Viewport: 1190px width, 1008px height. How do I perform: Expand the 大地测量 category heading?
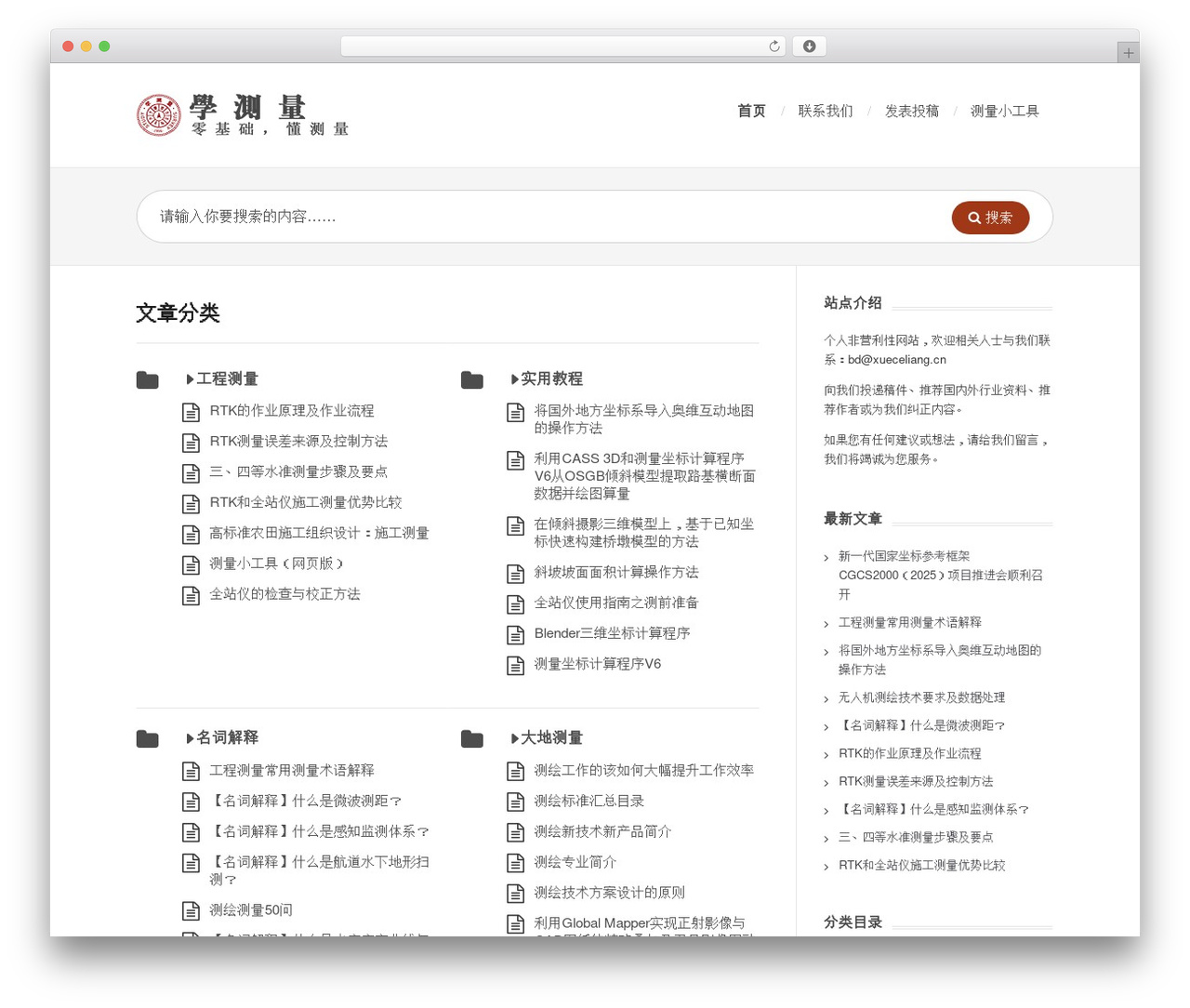[547, 737]
